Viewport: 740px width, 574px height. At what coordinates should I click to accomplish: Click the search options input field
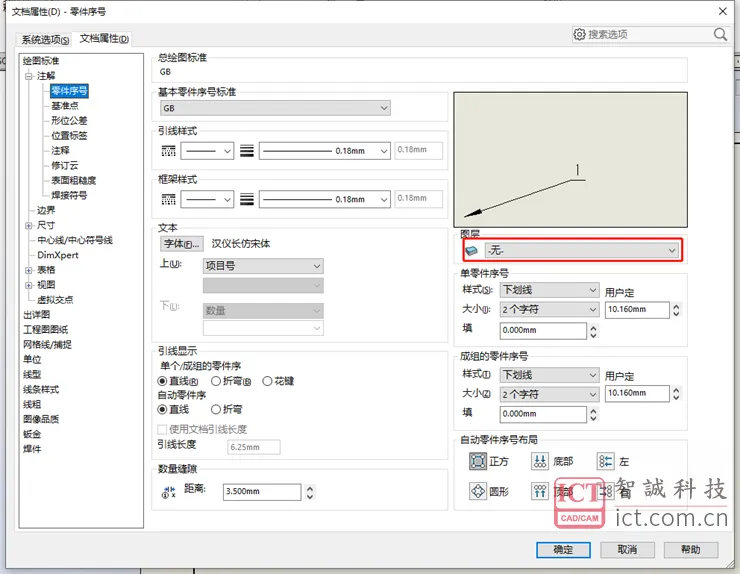(x=649, y=34)
